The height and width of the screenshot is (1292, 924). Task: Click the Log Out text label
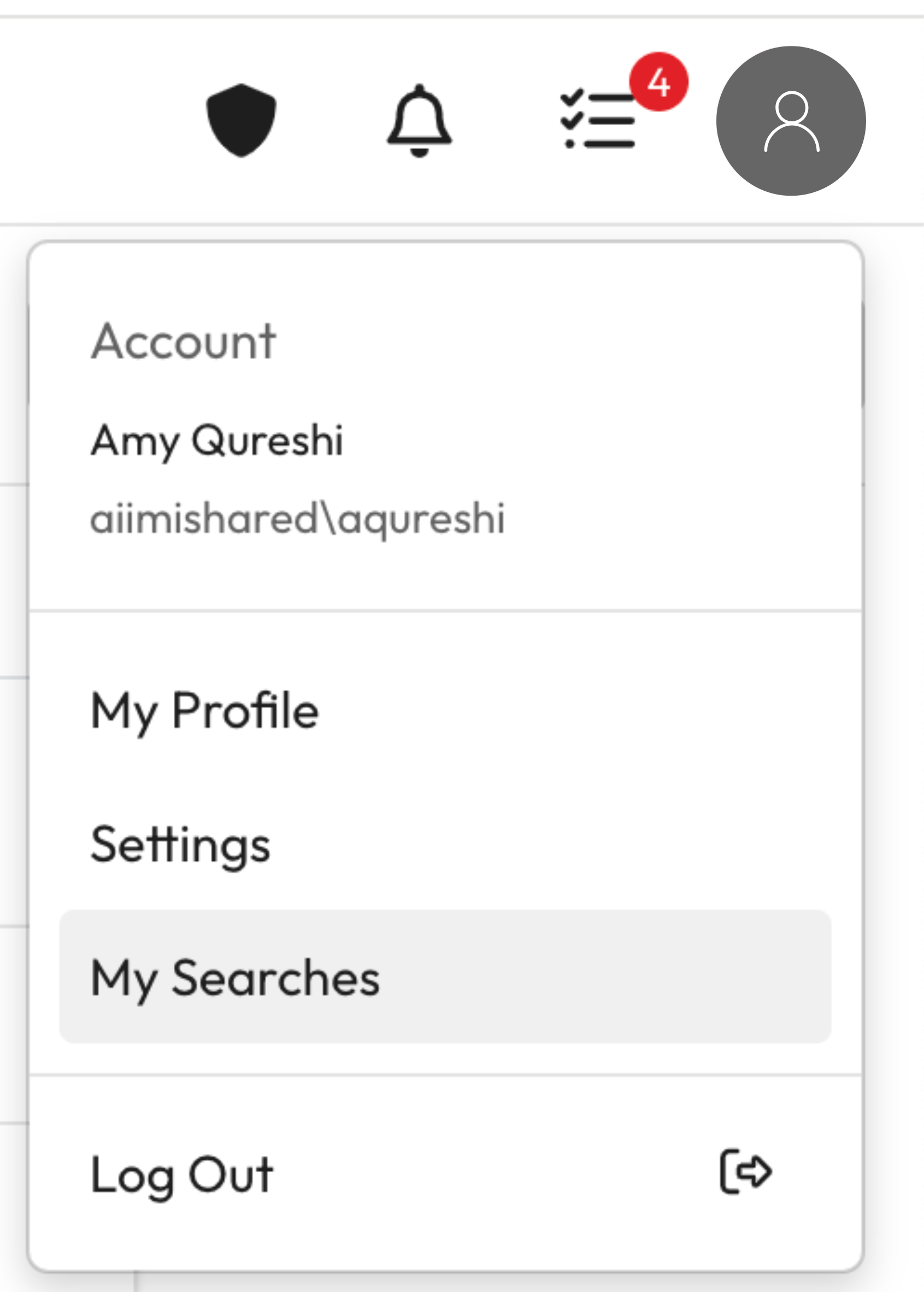(x=182, y=1174)
